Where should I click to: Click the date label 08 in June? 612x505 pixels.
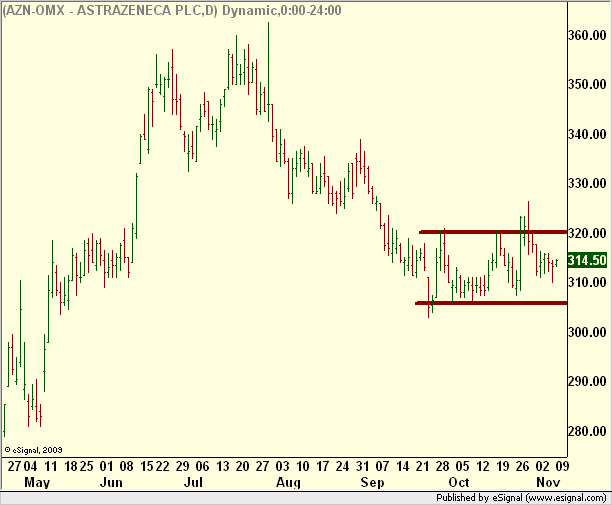click(127, 466)
